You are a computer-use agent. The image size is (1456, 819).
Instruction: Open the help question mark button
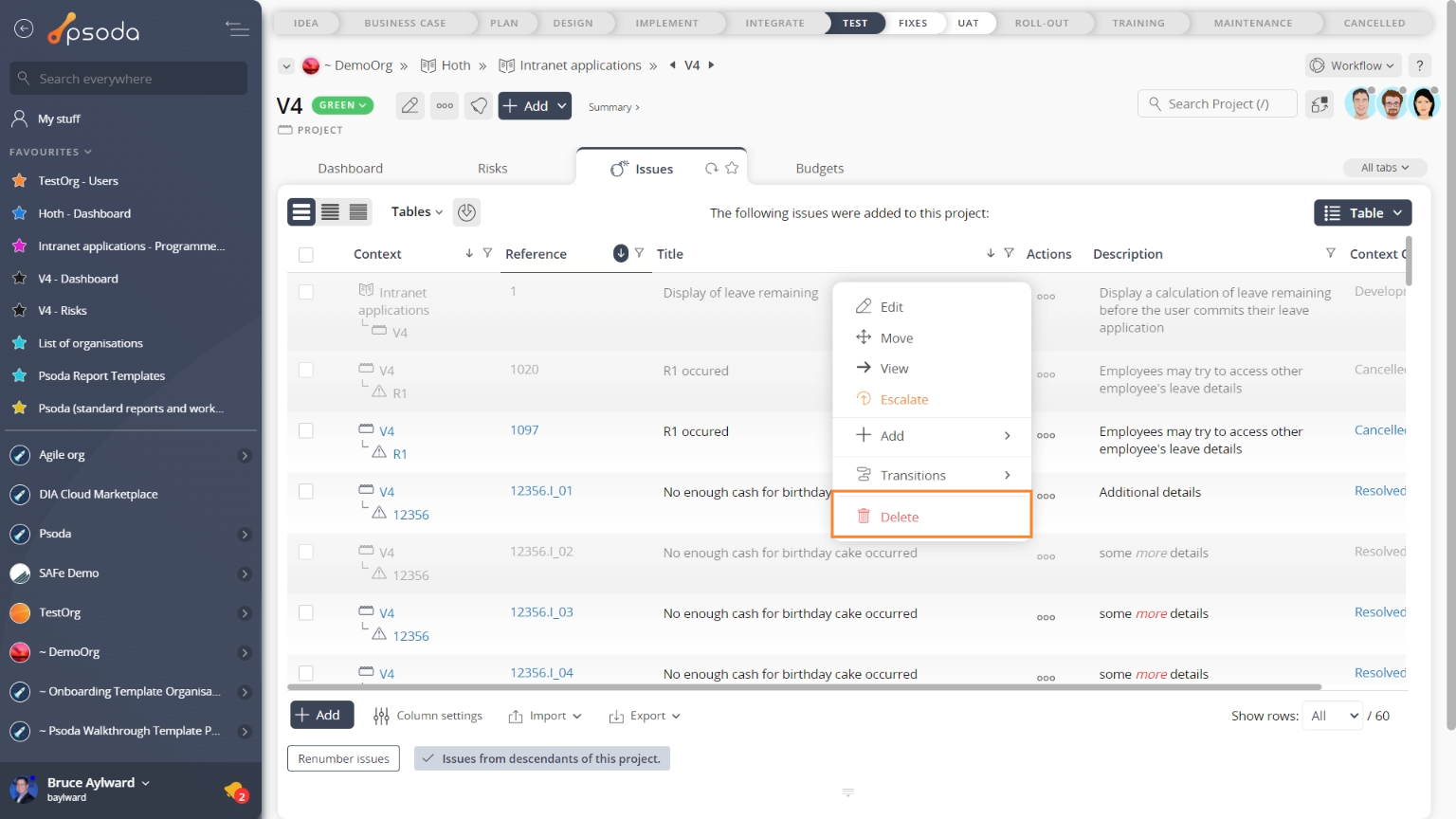[x=1419, y=65]
